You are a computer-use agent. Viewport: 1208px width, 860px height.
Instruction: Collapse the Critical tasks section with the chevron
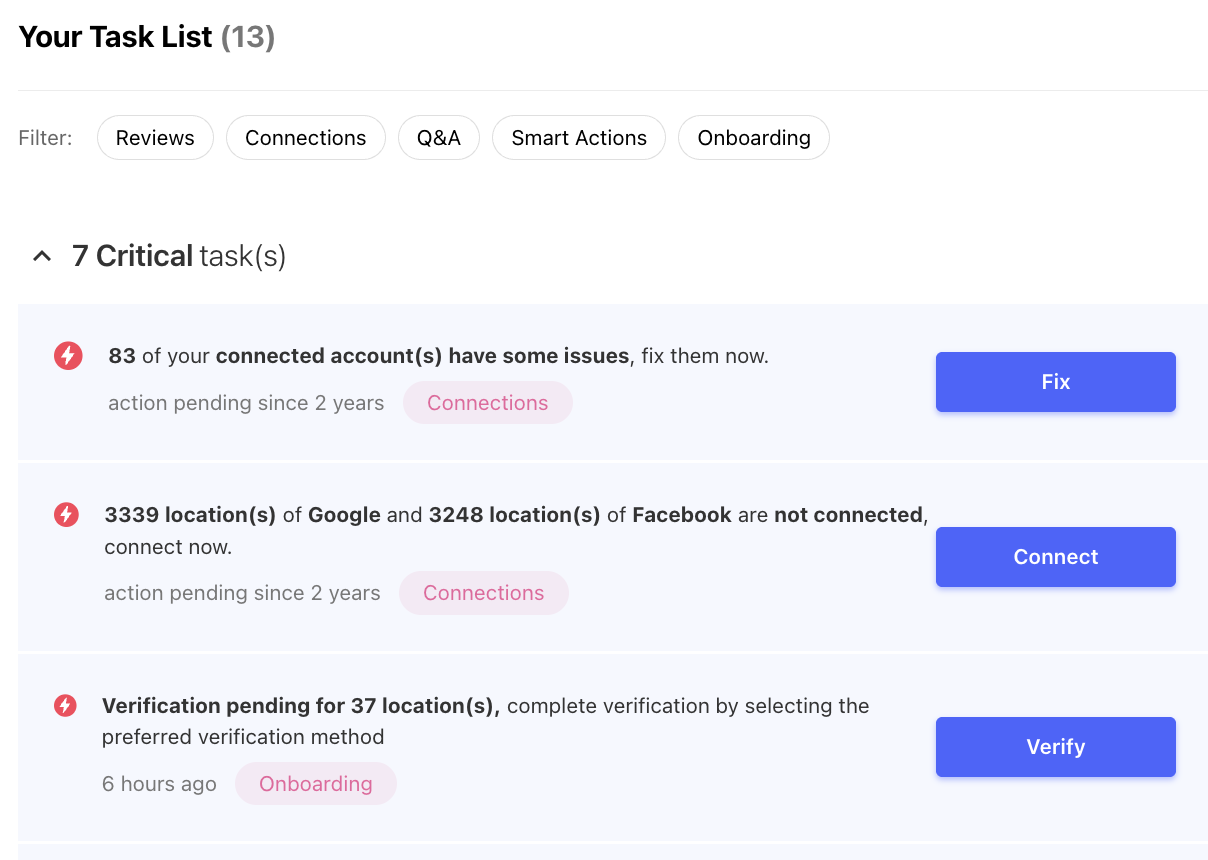click(42, 256)
